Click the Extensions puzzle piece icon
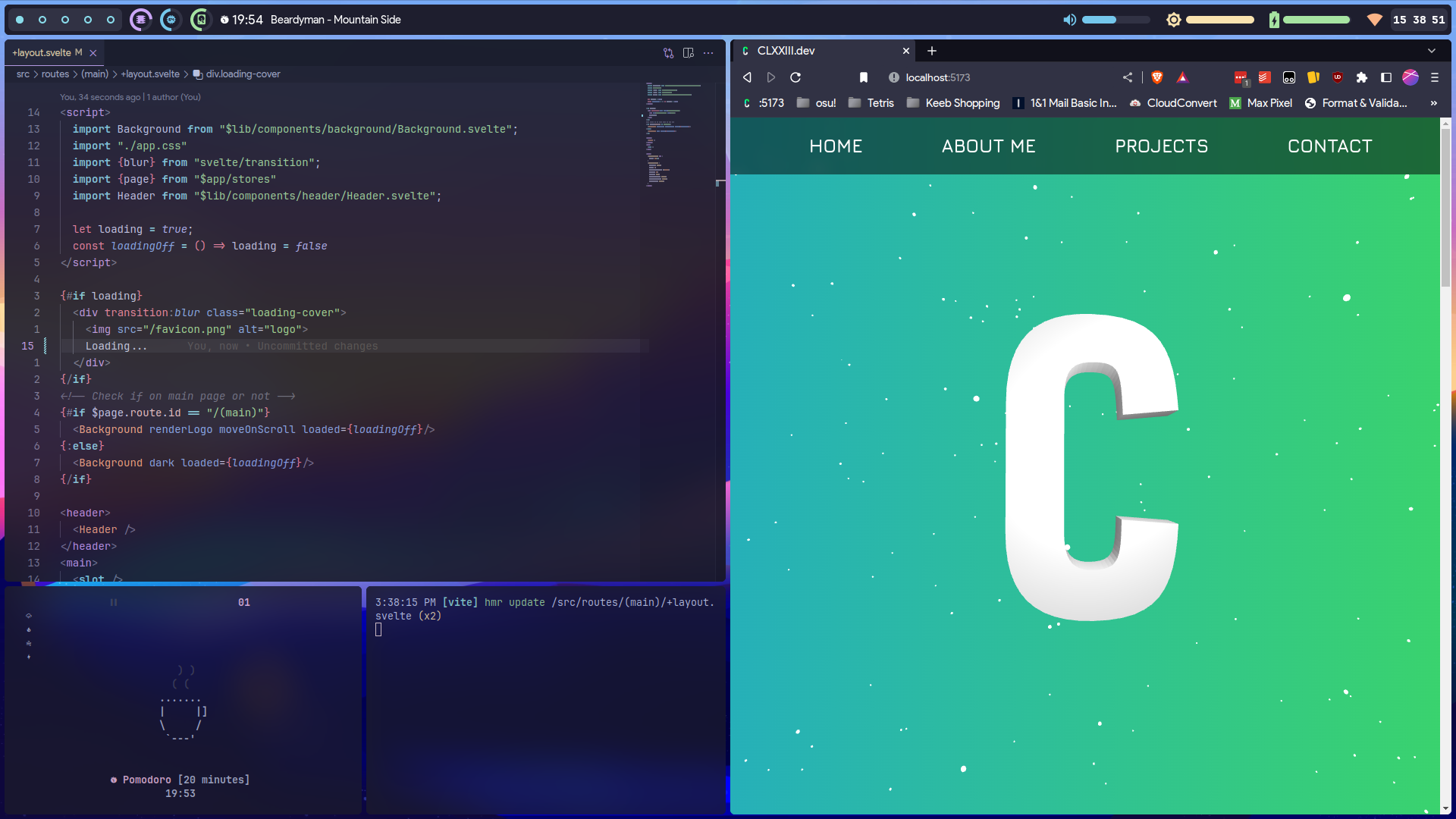The height and width of the screenshot is (819, 1456). point(1362,77)
